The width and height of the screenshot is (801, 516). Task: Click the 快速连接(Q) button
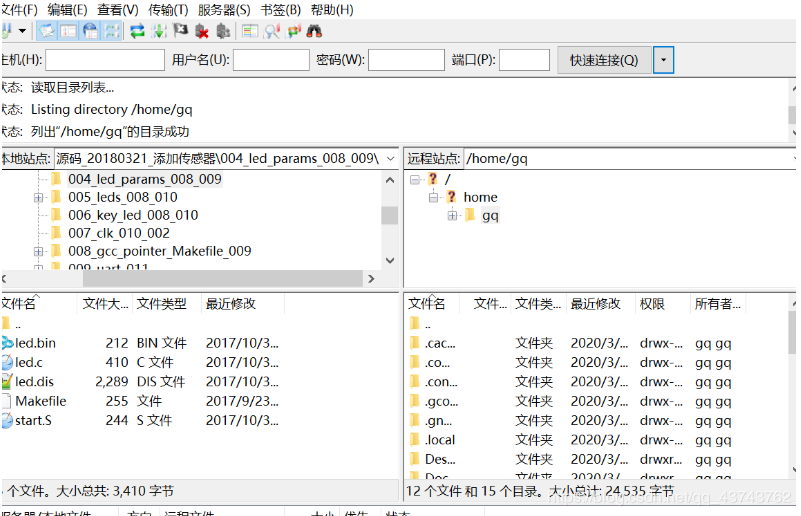pyautogui.click(x=604, y=60)
